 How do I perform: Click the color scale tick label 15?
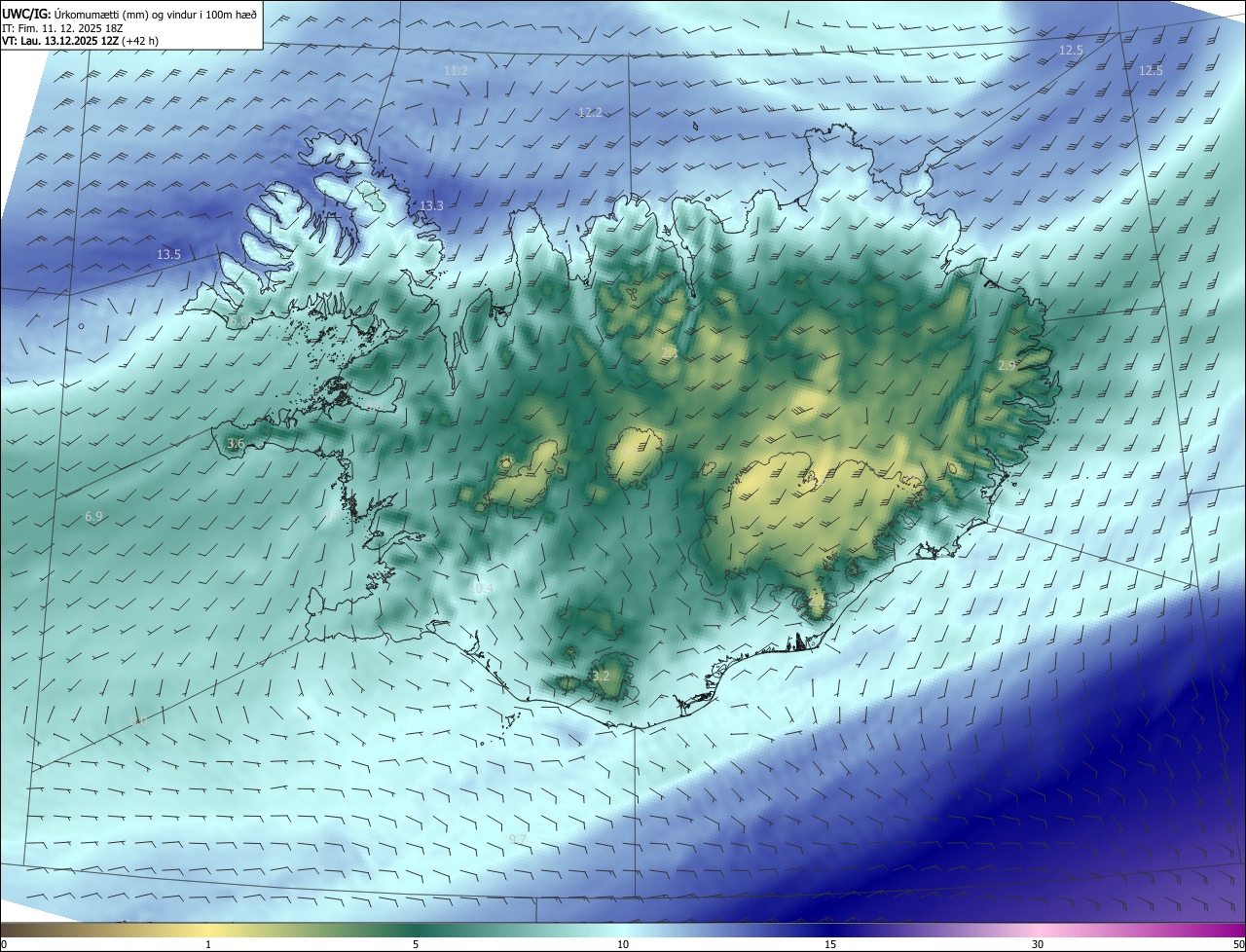tap(830, 944)
